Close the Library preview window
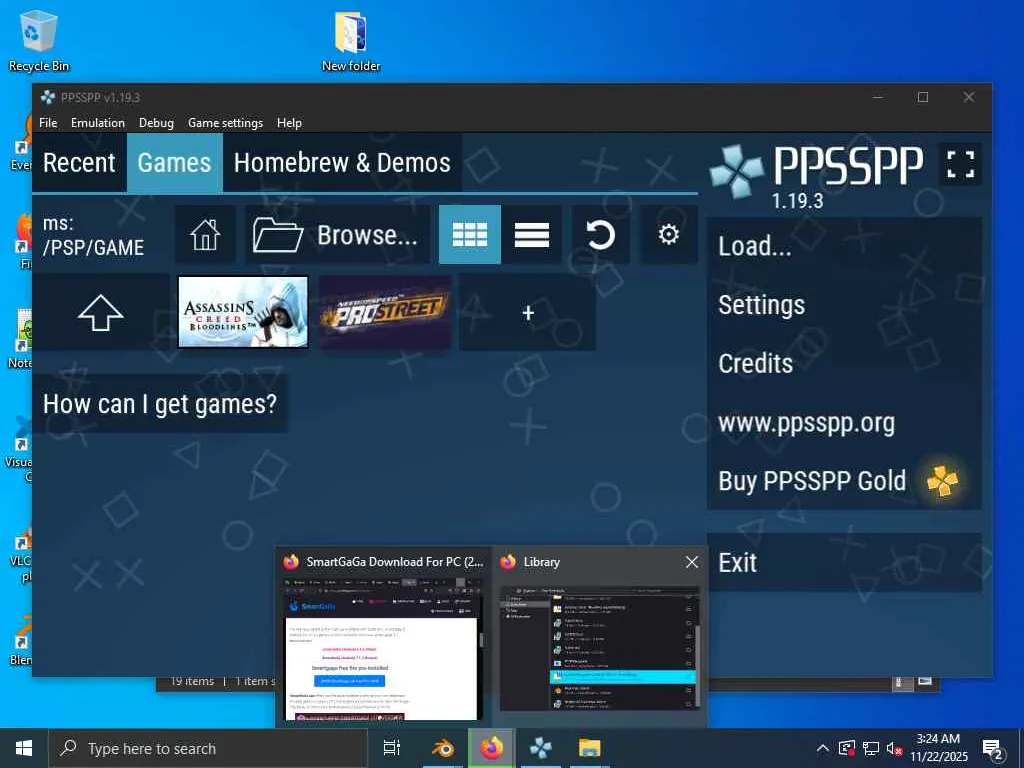 pos(692,562)
